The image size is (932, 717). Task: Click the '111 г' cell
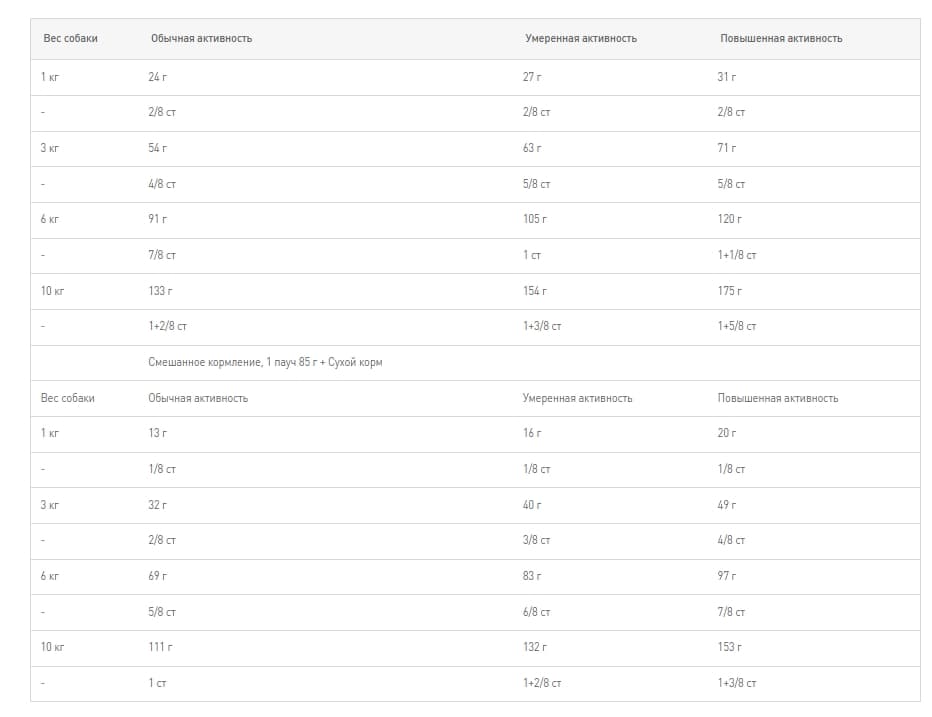[160, 647]
